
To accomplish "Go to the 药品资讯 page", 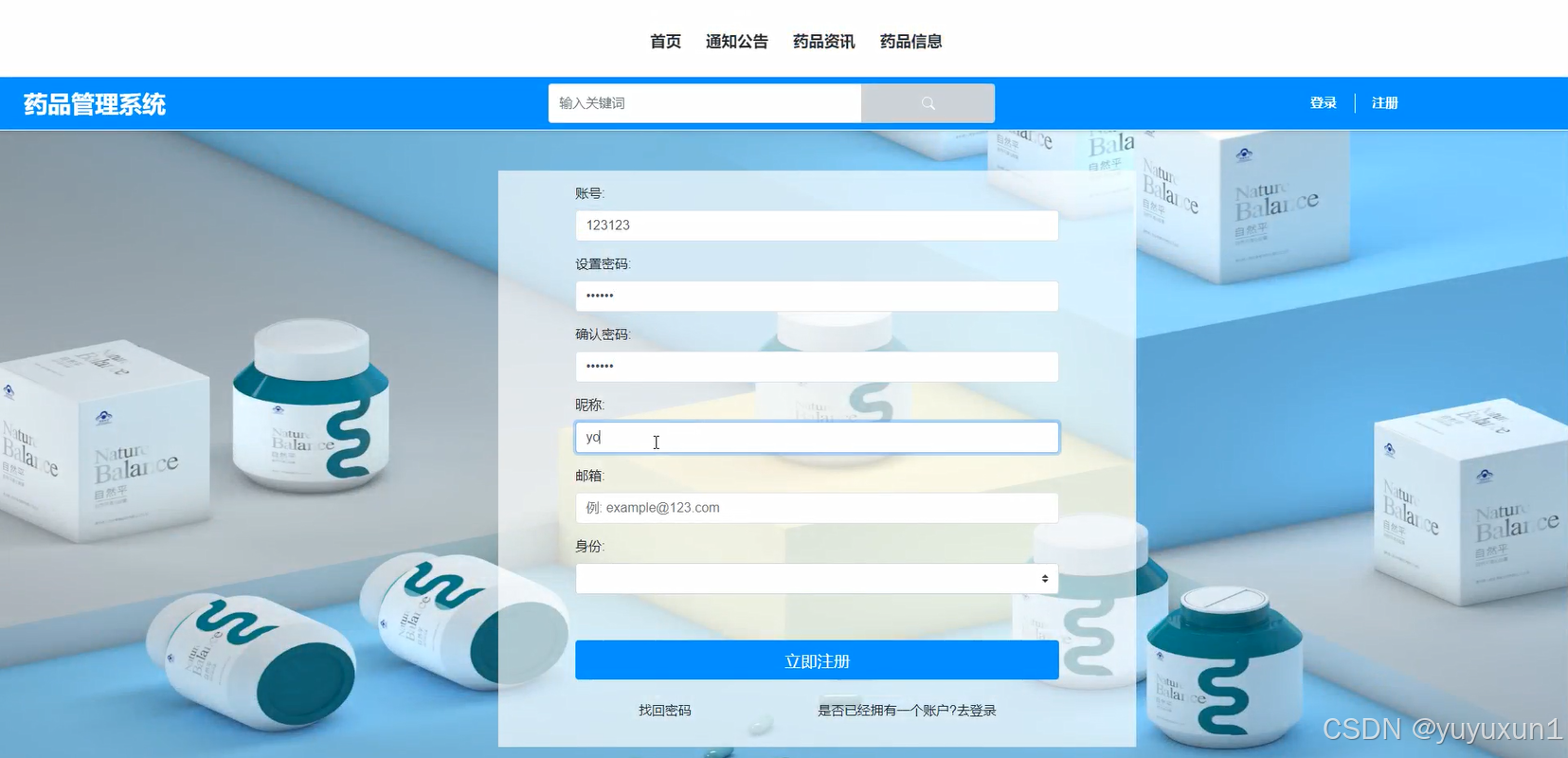I will tap(823, 42).
